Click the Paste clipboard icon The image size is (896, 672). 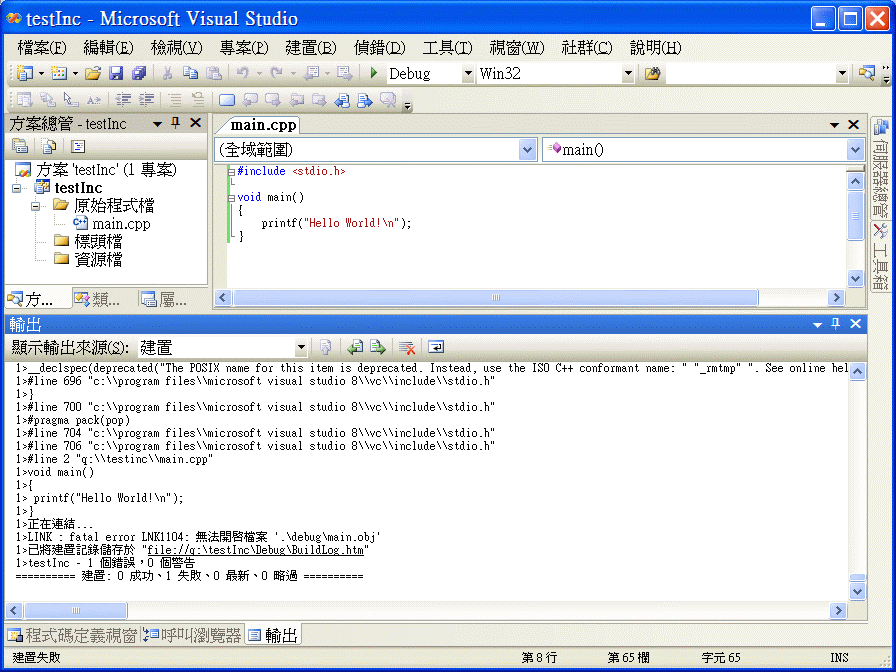point(214,73)
